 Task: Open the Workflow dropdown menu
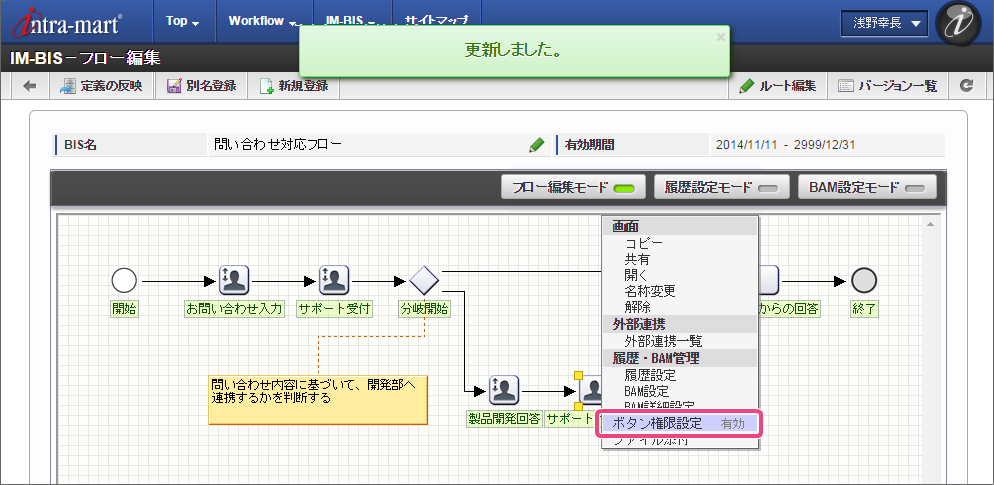[x=264, y=21]
